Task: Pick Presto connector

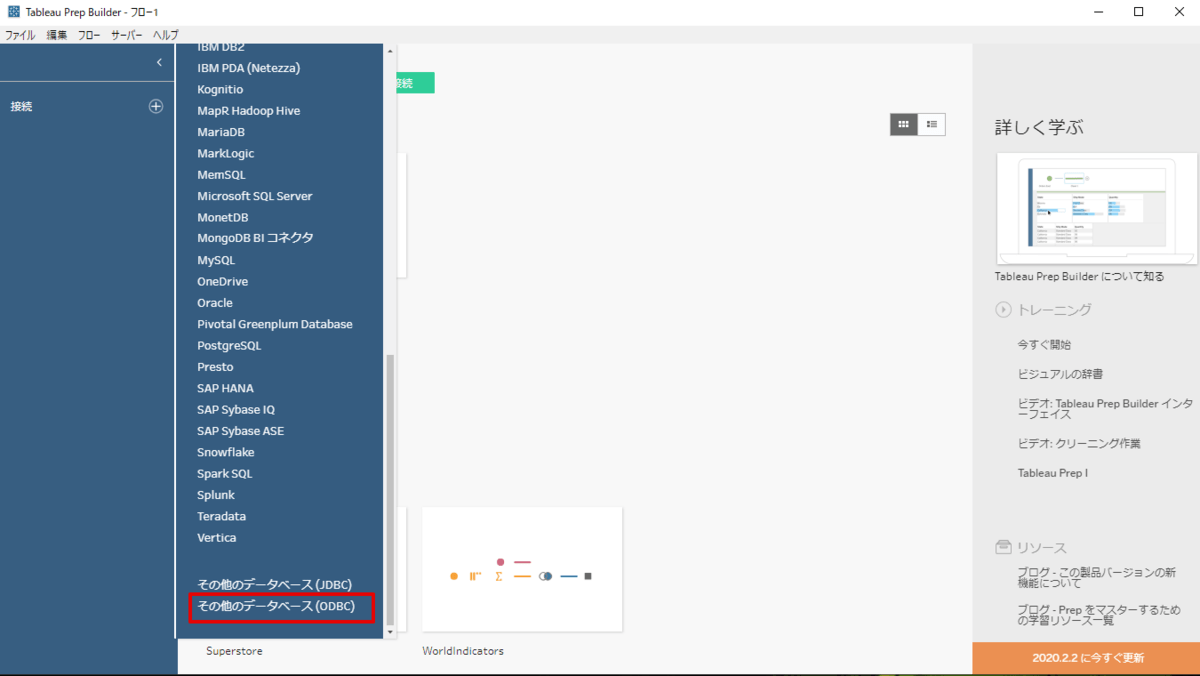Action: coord(215,367)
